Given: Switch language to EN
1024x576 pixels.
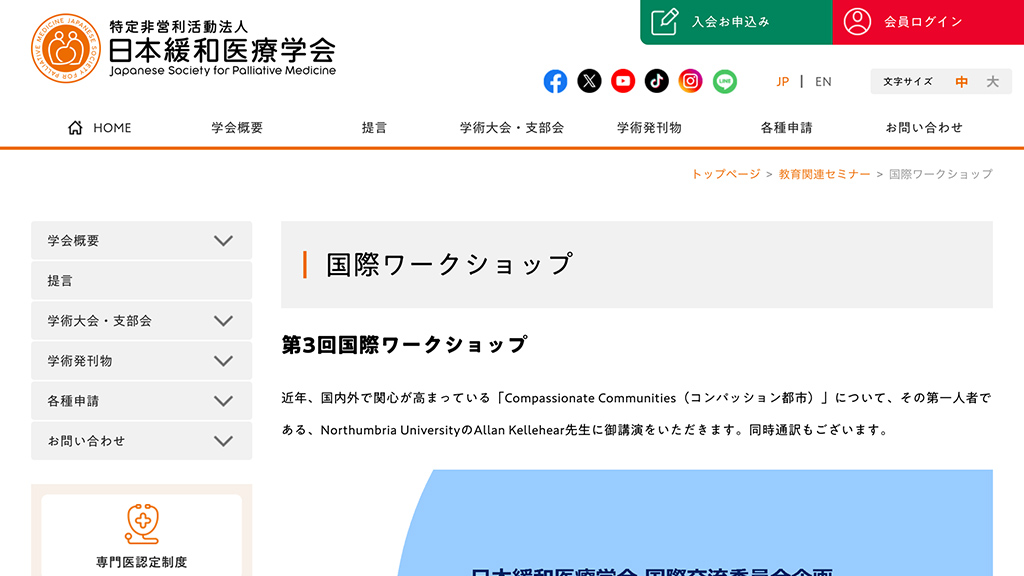Looking at the screenshot, I should pyautogui.click(x=823, y=82).
